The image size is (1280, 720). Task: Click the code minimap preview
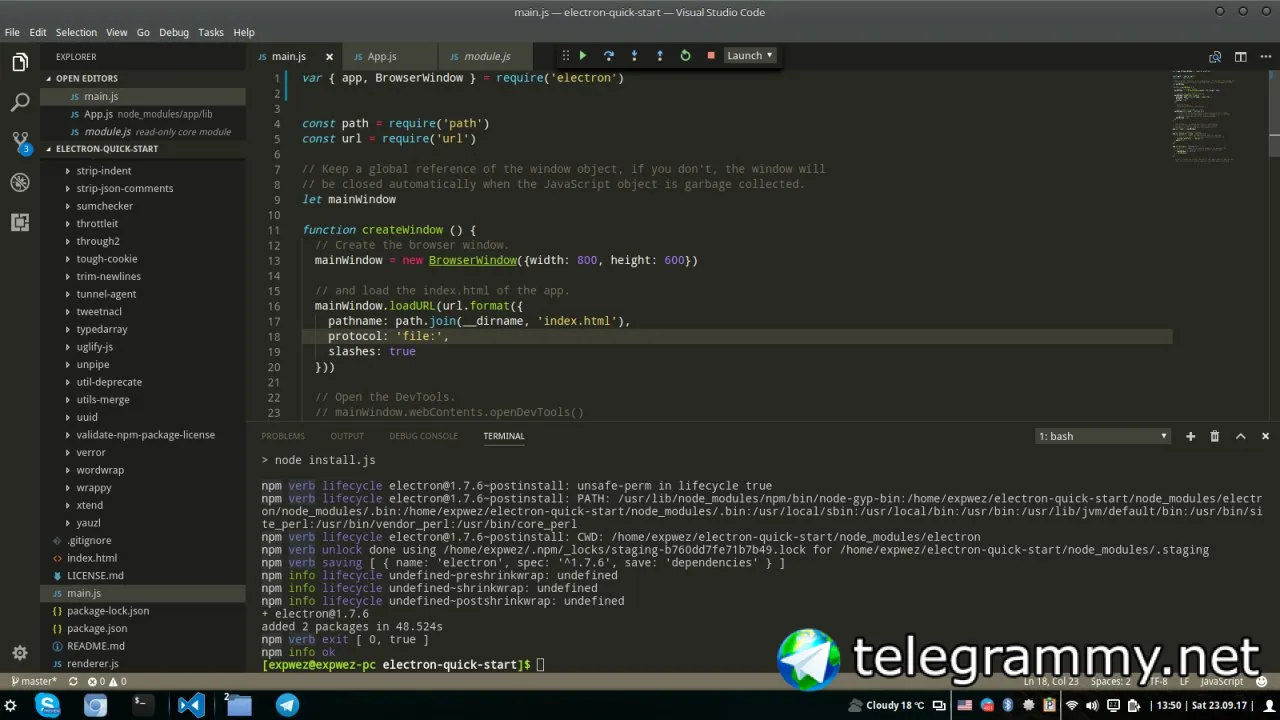[x=1205, y=115]
